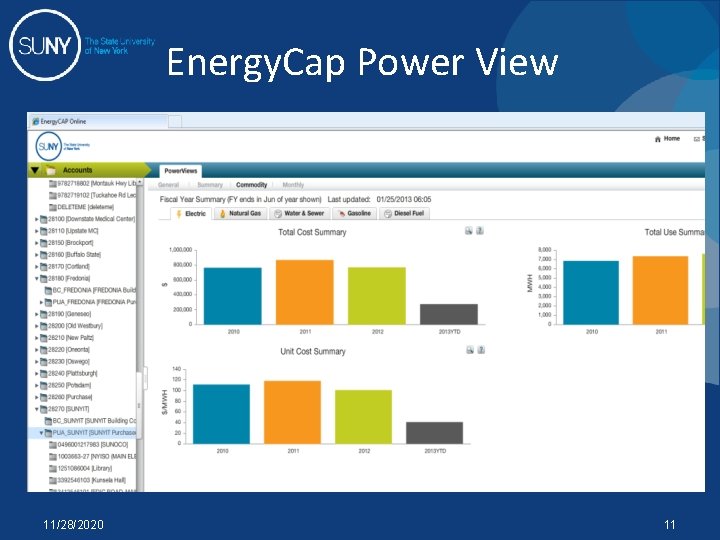Select PUA_SUNYIT highlighted tree row label
Image resolution: width=720 pixels, height=540 pixels.
[x=94, y=433]
